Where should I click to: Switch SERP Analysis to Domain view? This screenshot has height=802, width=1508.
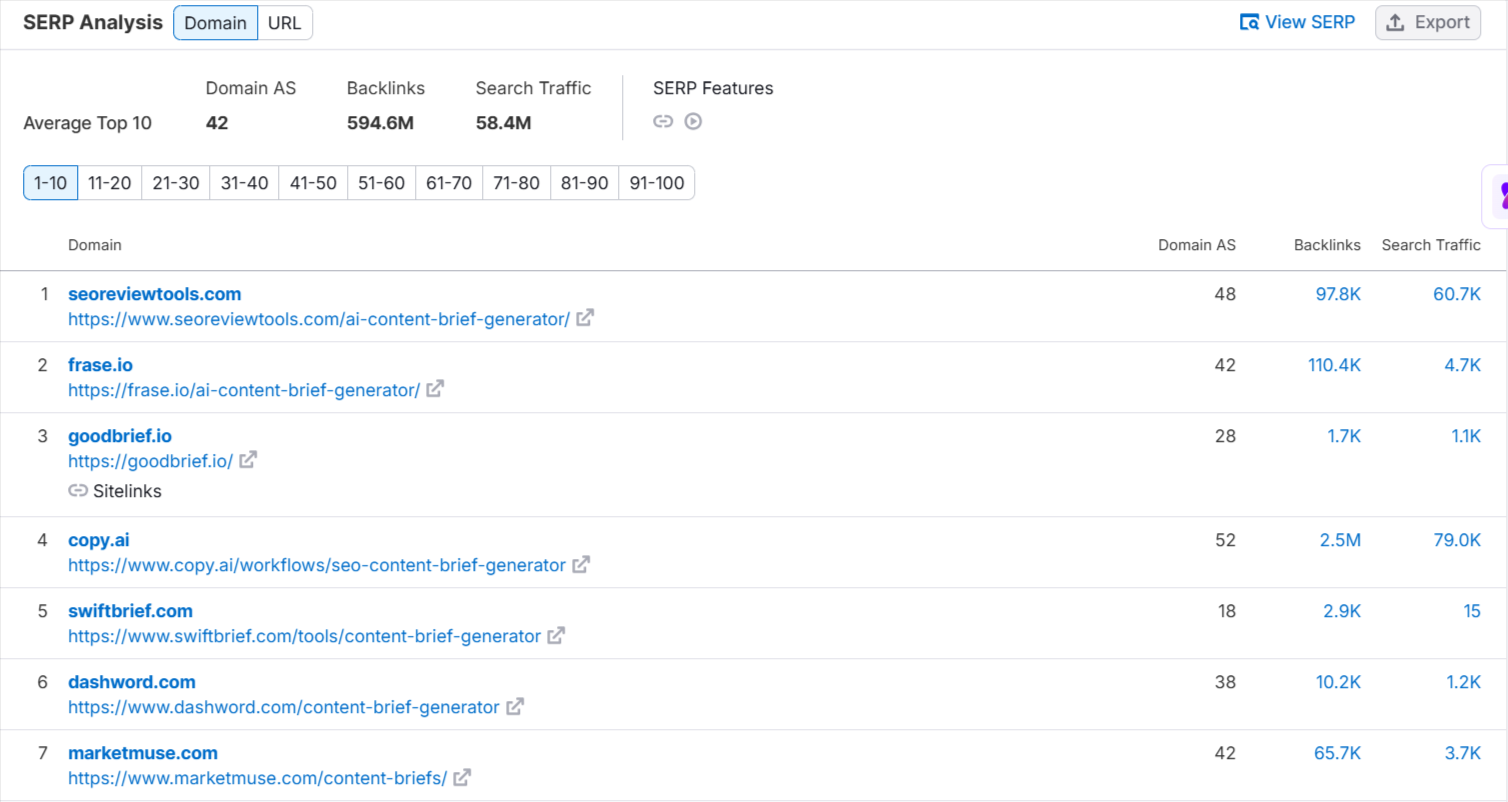(x=215, y=23)
